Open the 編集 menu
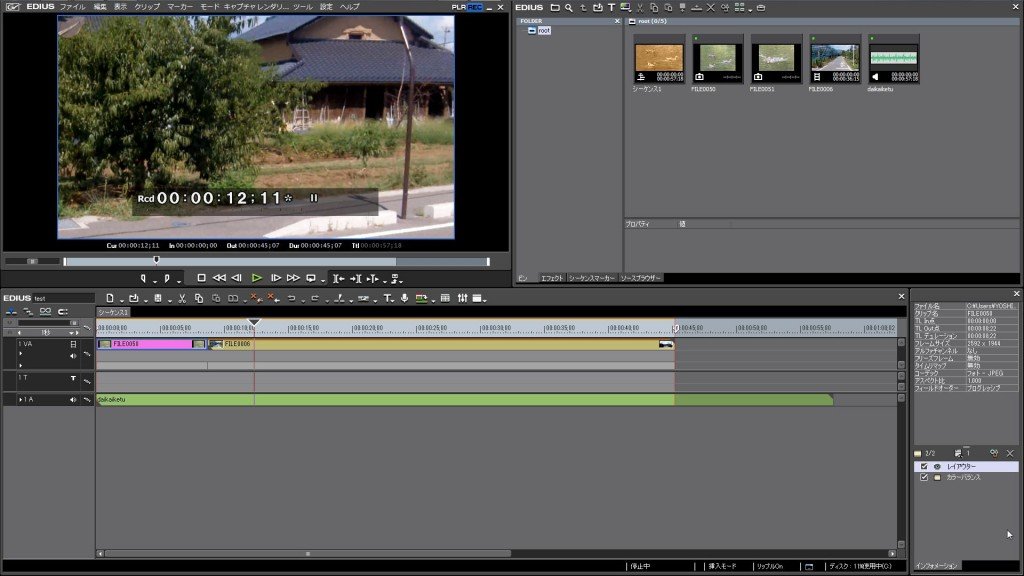1024x576 pixels. click(100, 7)
